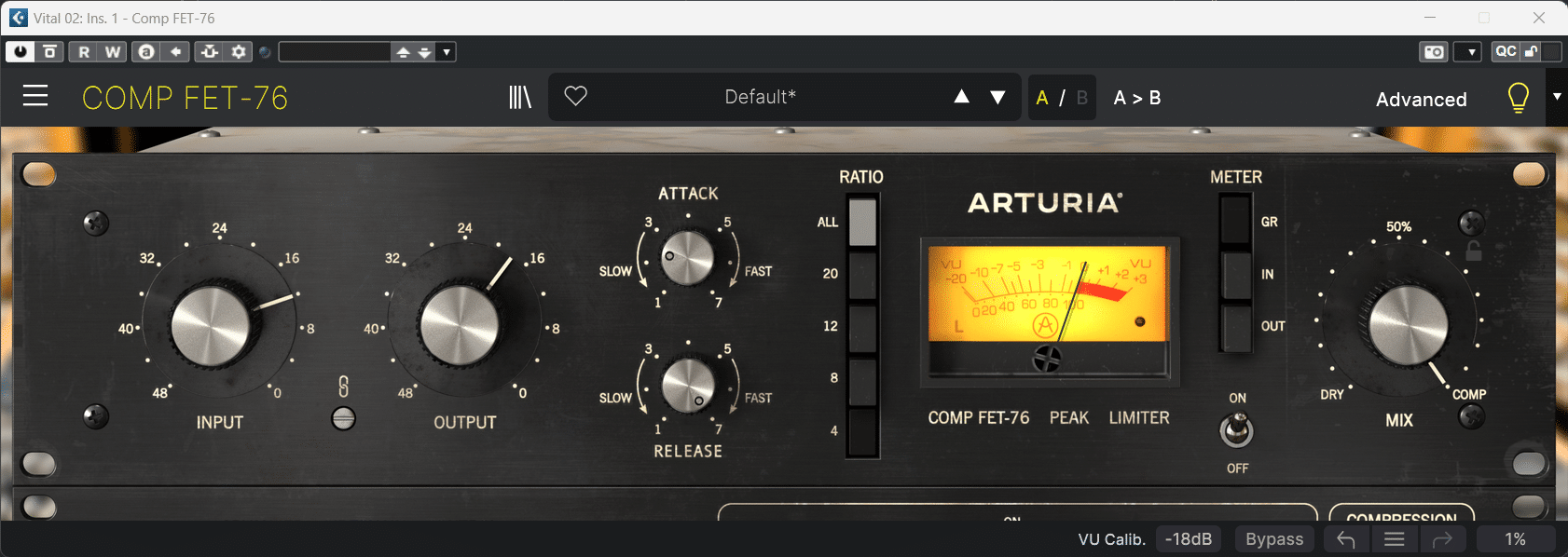This screenshot has width=1568, height=557.
Task: Click the ARTURIA logo
Action: [x=1045, y=203]
